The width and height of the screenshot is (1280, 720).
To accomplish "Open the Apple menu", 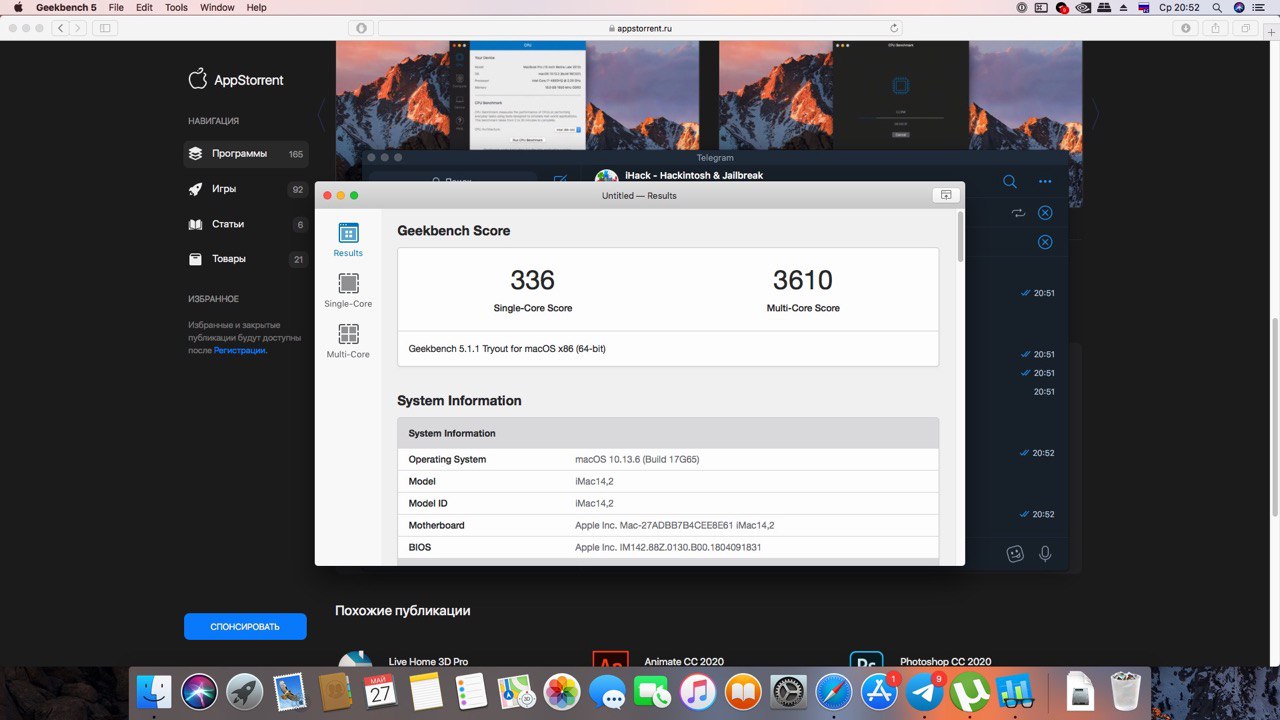I will 17,7.
